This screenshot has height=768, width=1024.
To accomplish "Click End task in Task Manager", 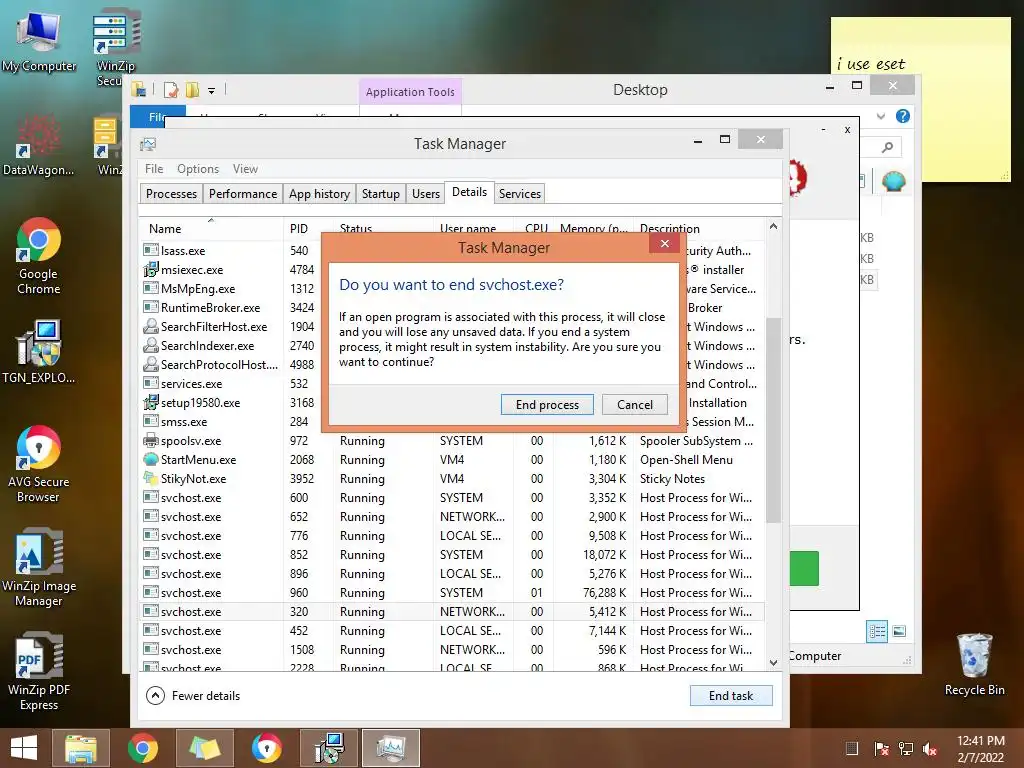I will [731, 696].
